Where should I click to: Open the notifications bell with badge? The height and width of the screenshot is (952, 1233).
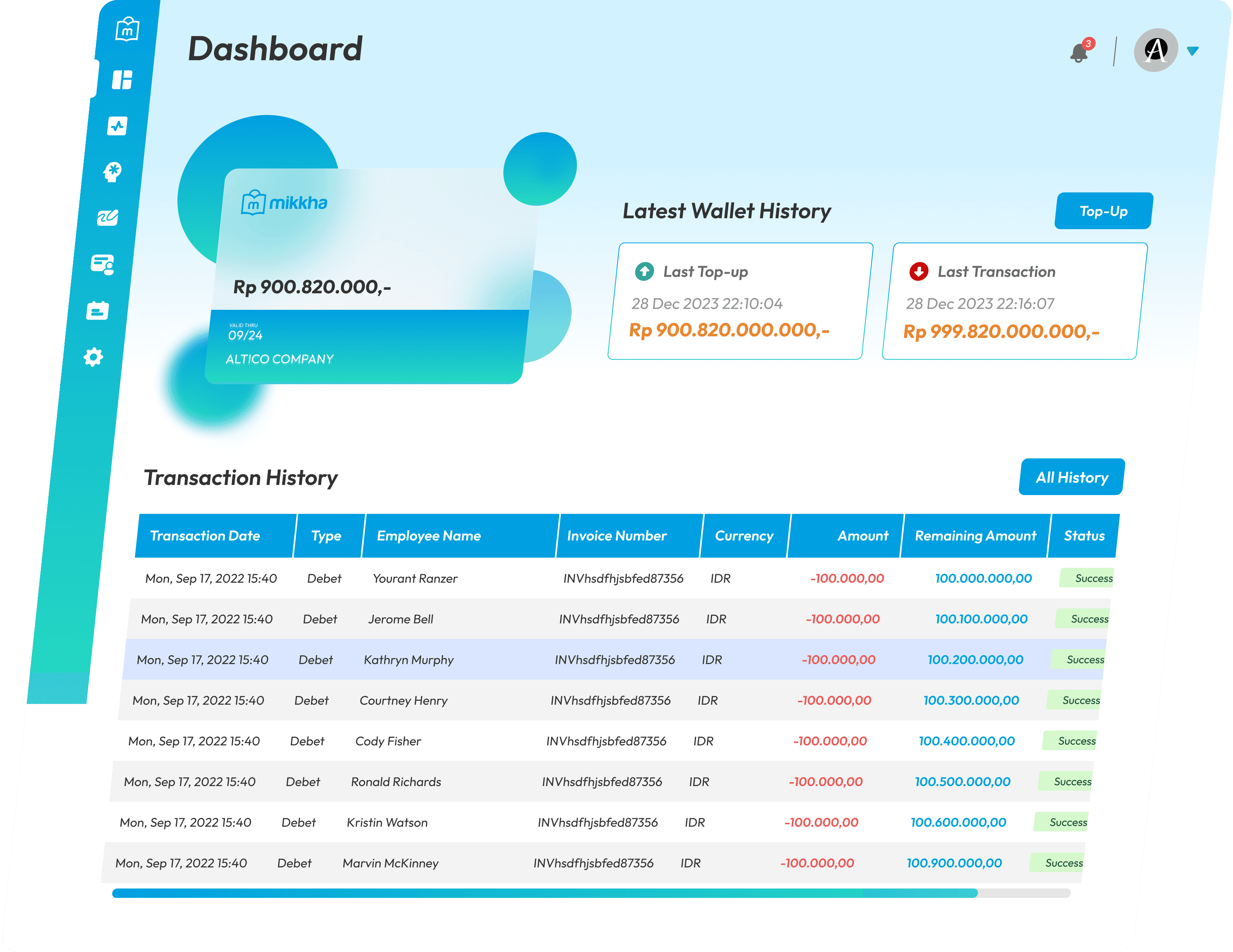click(x=1079, y=53)
